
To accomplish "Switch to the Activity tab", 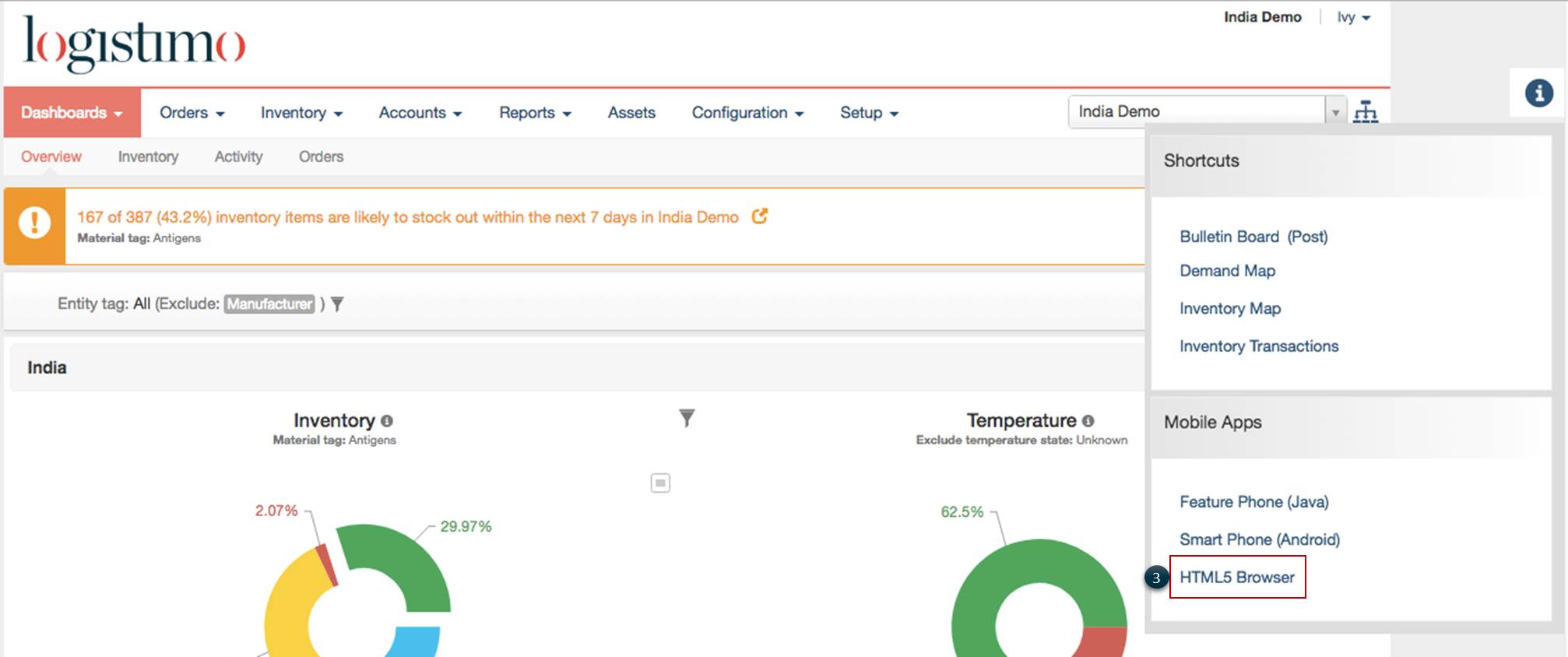I will click(238, 156).
